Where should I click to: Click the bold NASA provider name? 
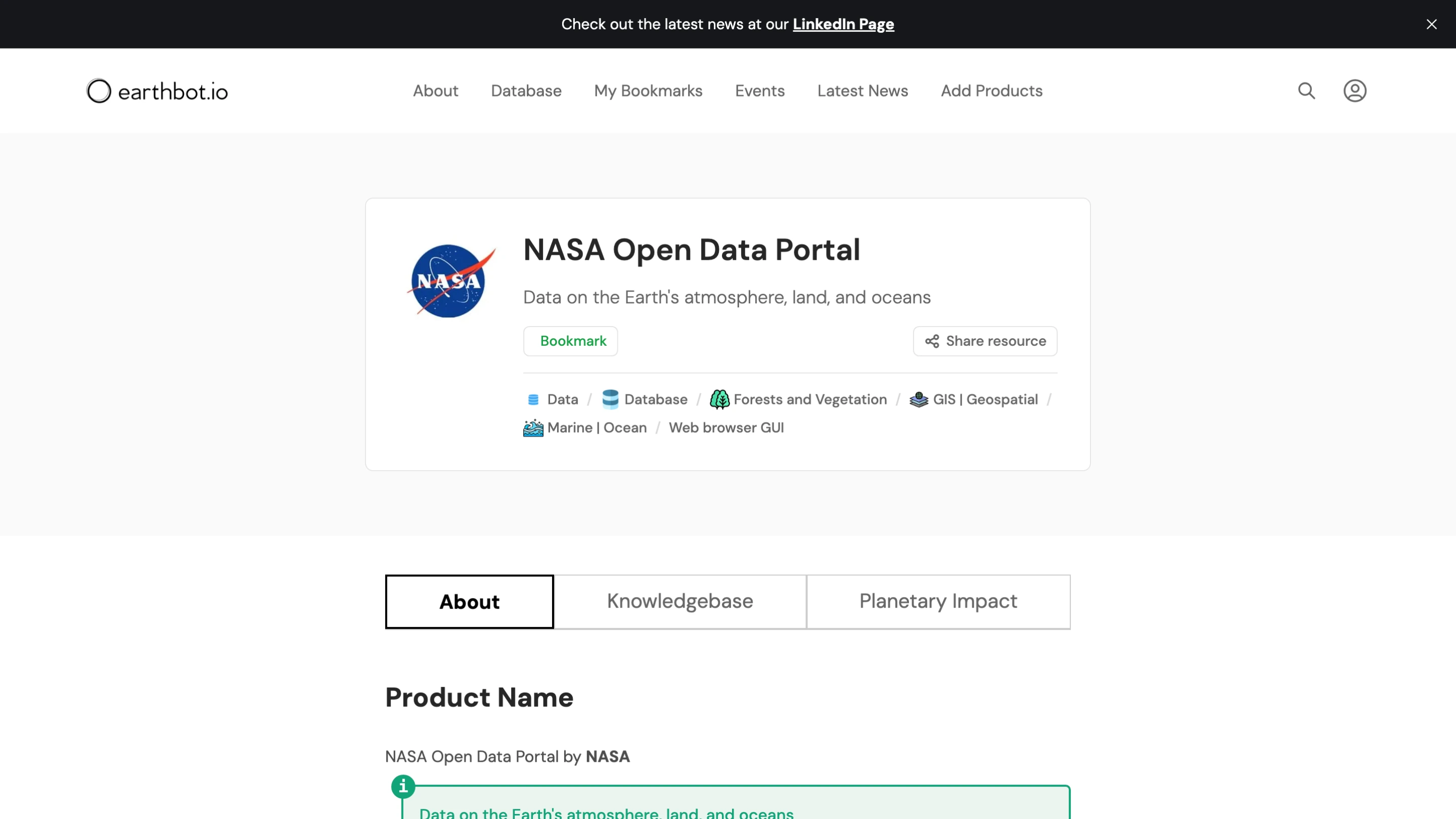pyautogui.click(x=608, y=756)
